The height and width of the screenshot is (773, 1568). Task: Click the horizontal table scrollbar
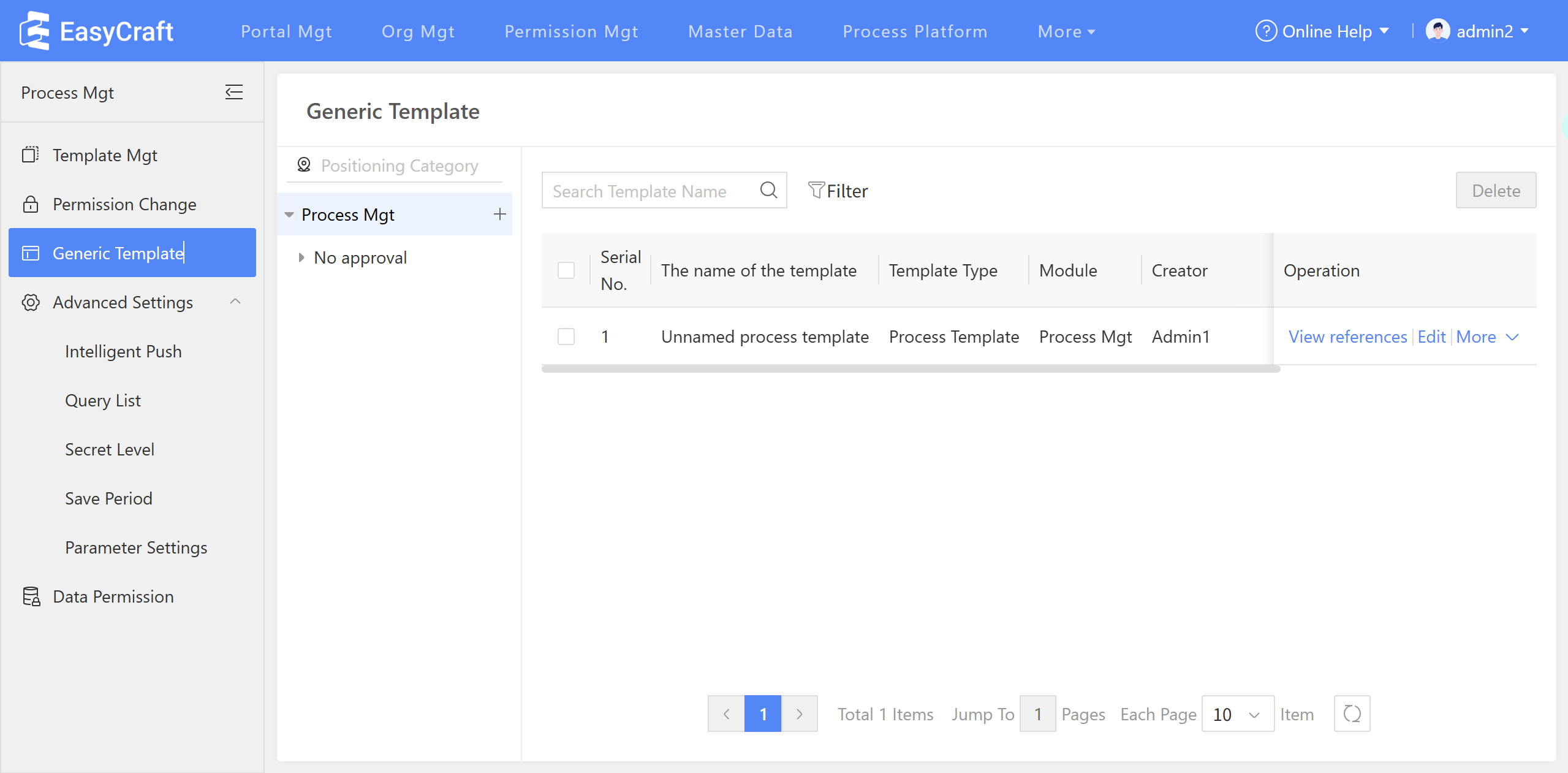[x=911, y=369]
